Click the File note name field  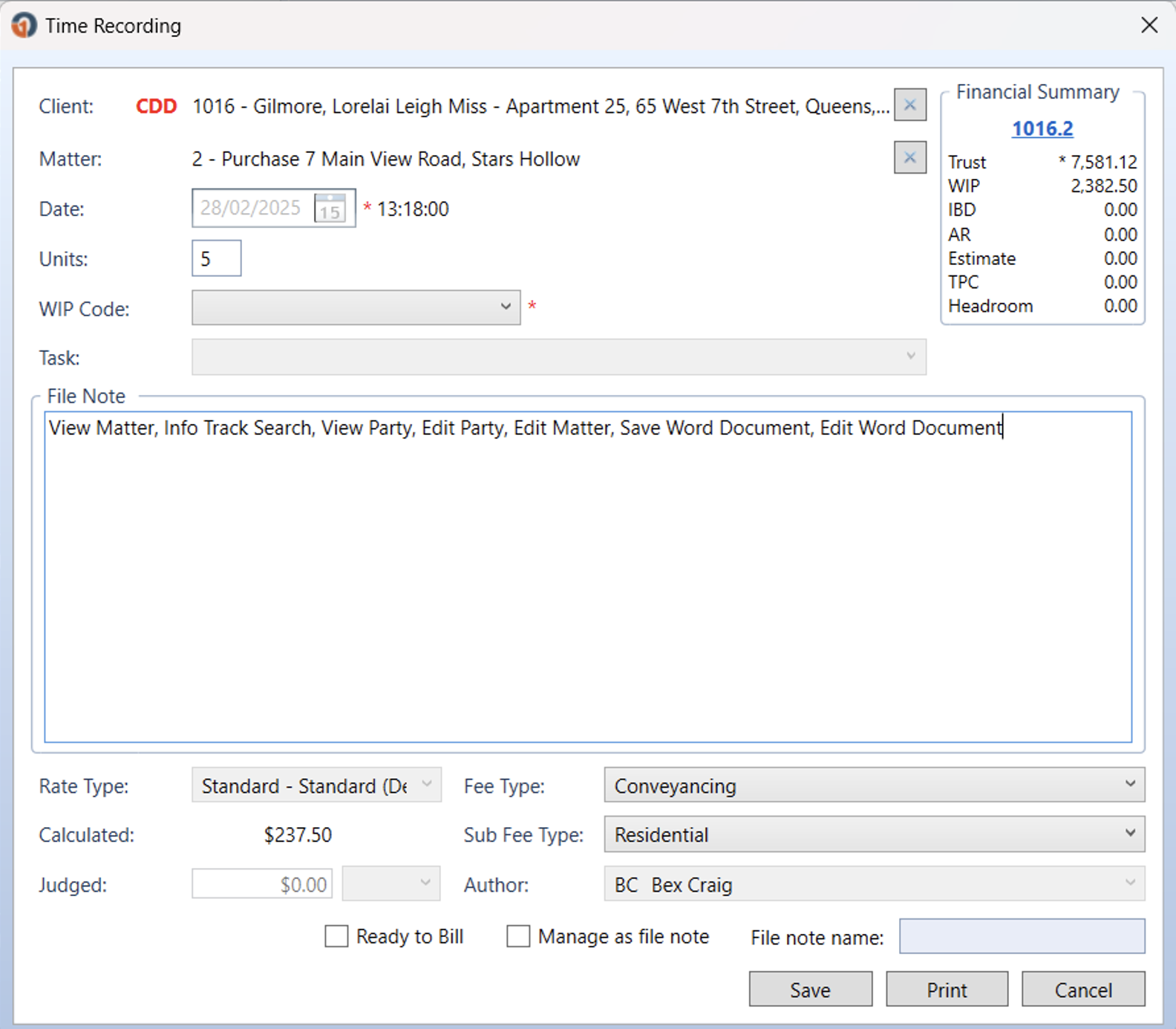(x=1022, y=936)
